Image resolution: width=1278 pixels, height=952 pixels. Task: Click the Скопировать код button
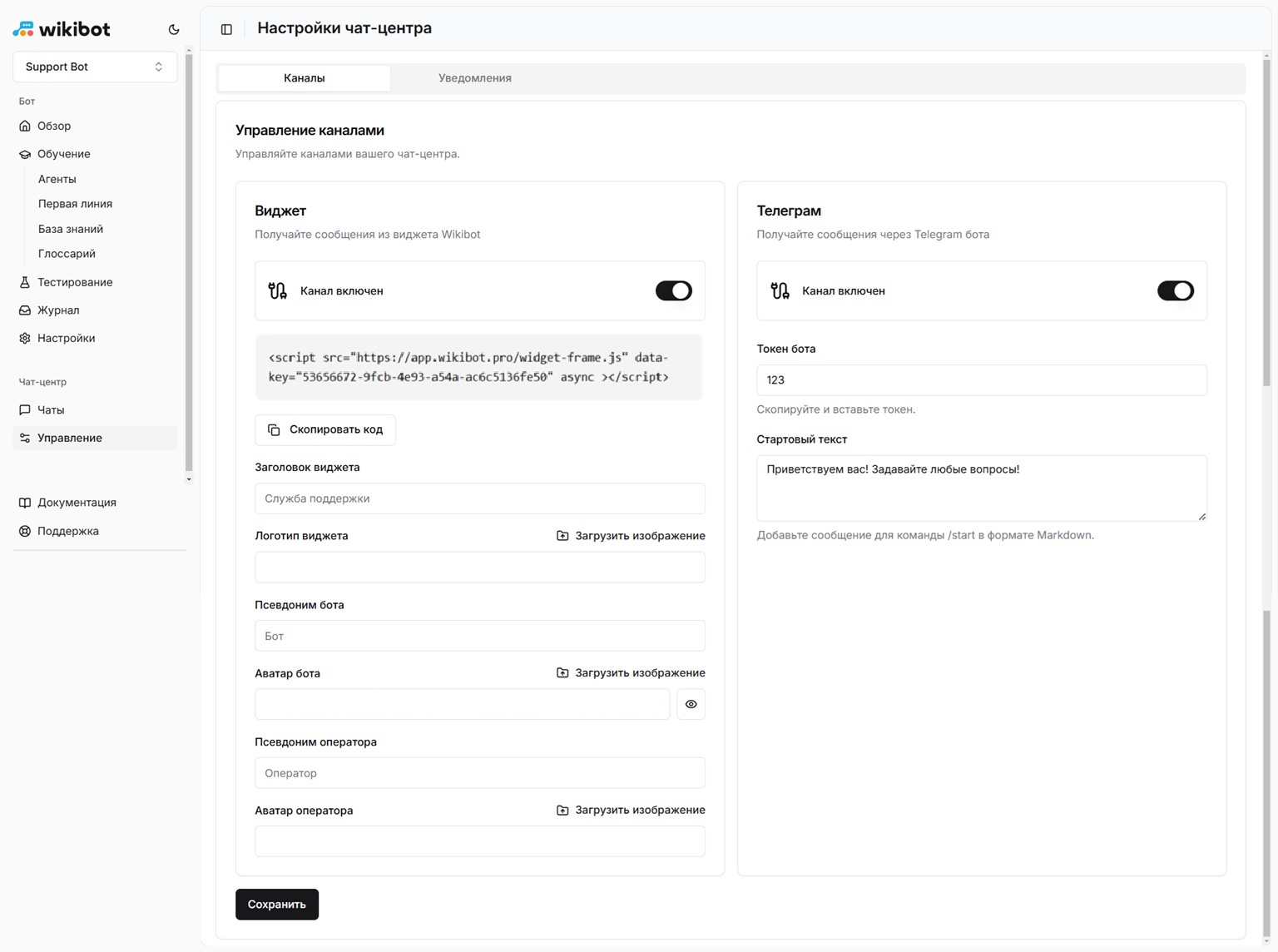coord(325,429)
